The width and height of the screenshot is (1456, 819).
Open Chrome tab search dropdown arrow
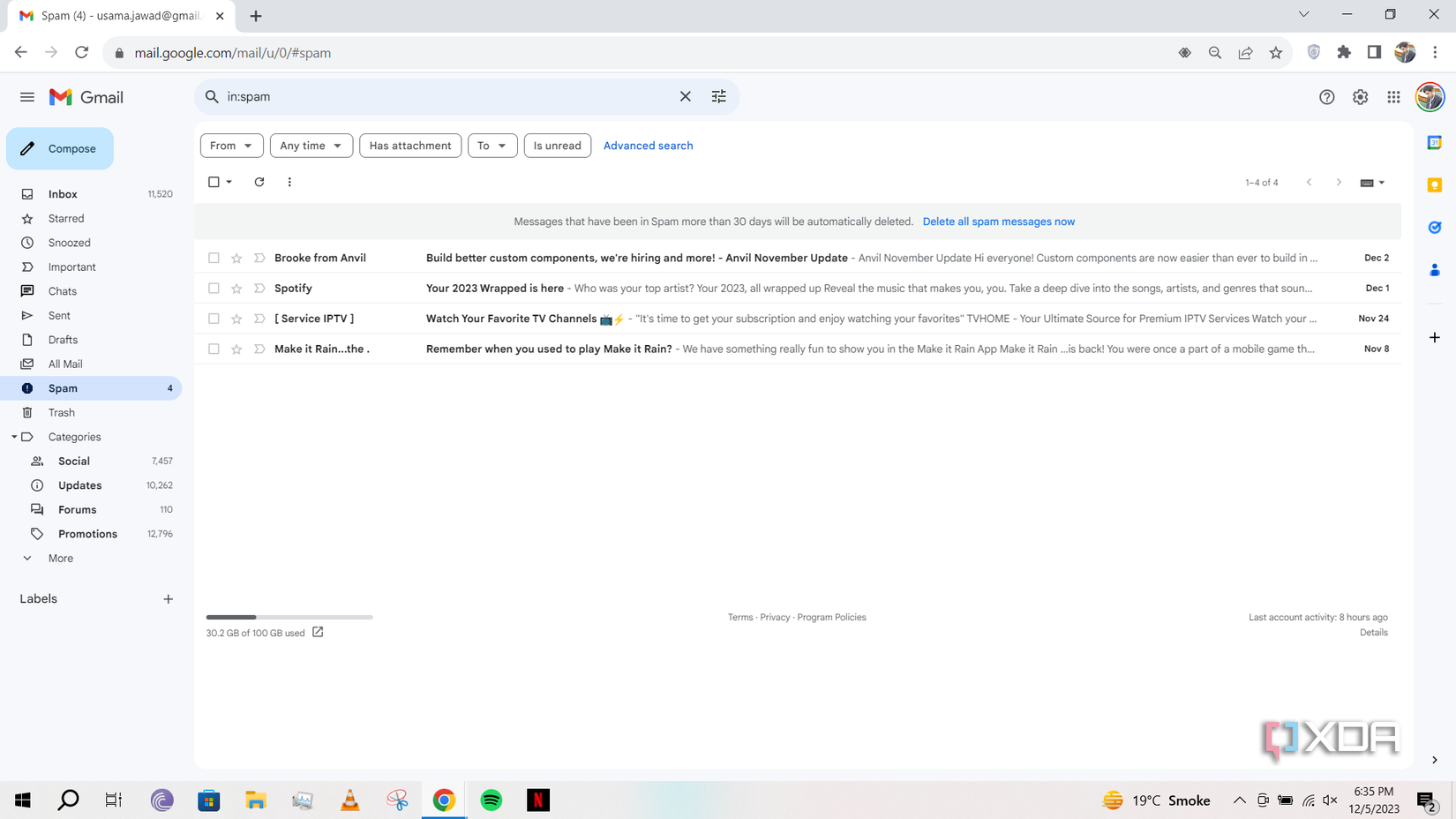[x=1303, y=15]
